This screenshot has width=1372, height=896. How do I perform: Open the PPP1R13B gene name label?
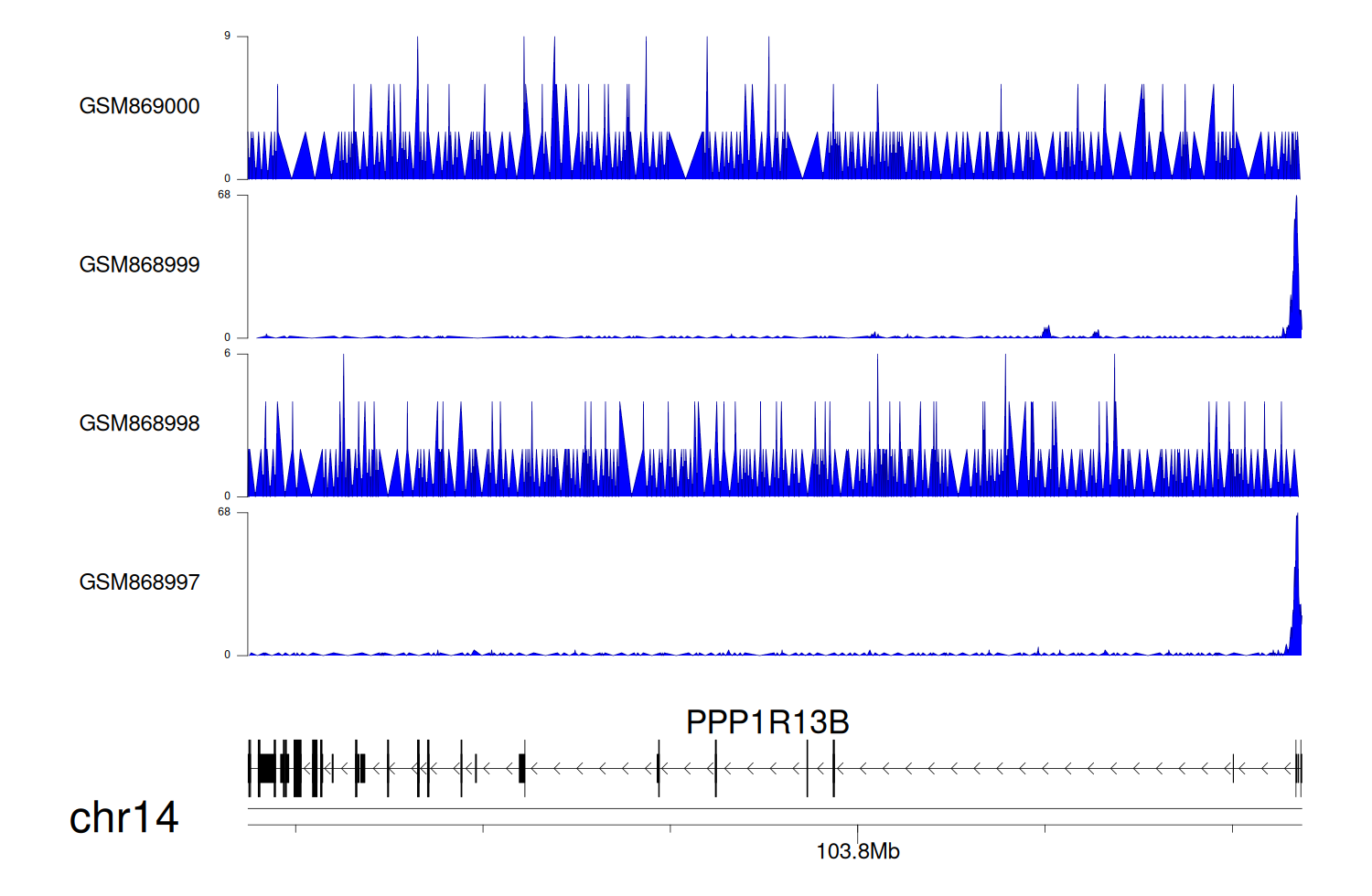click(767, 722)
